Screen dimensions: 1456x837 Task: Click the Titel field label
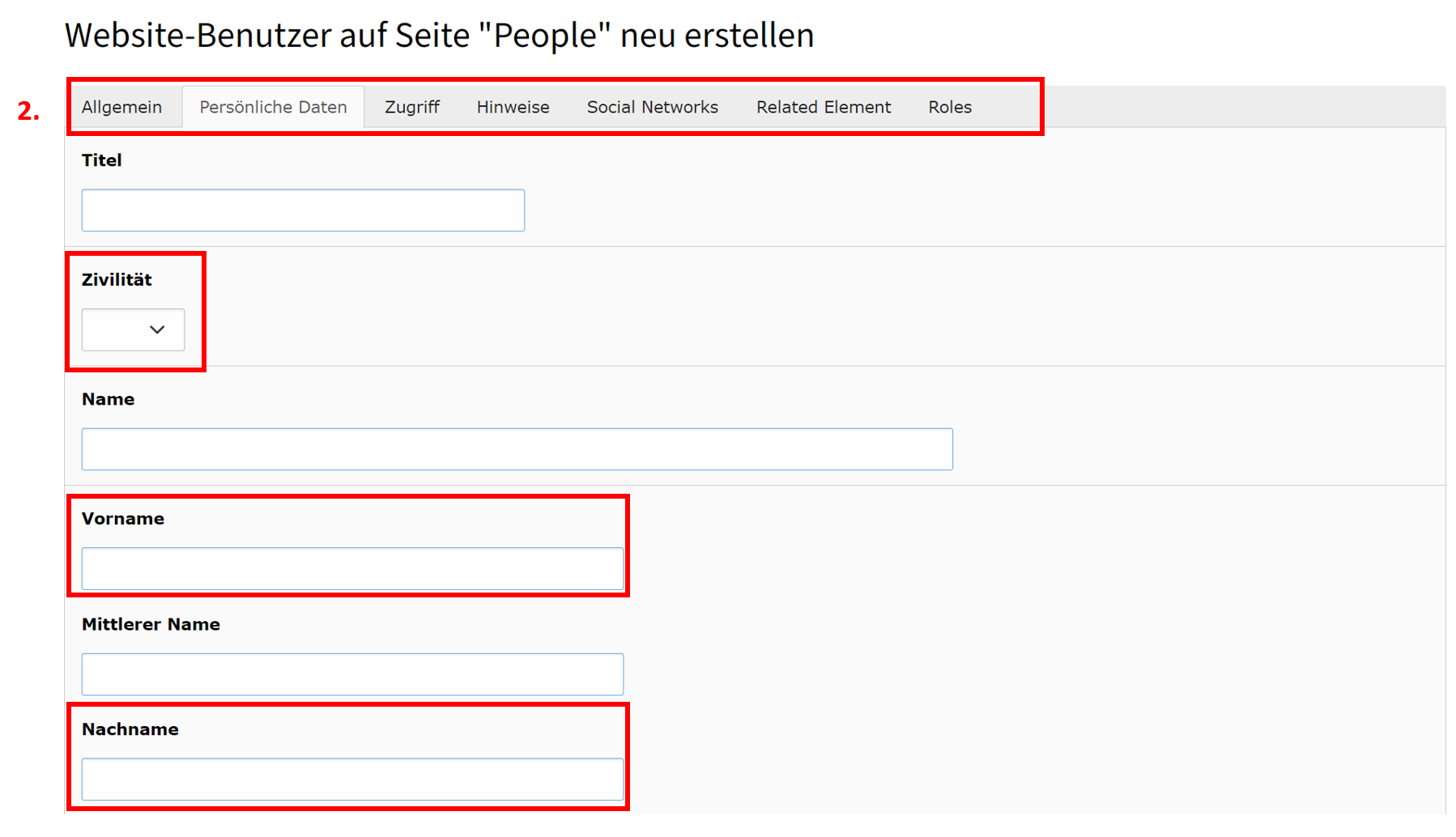click(102, 160)
